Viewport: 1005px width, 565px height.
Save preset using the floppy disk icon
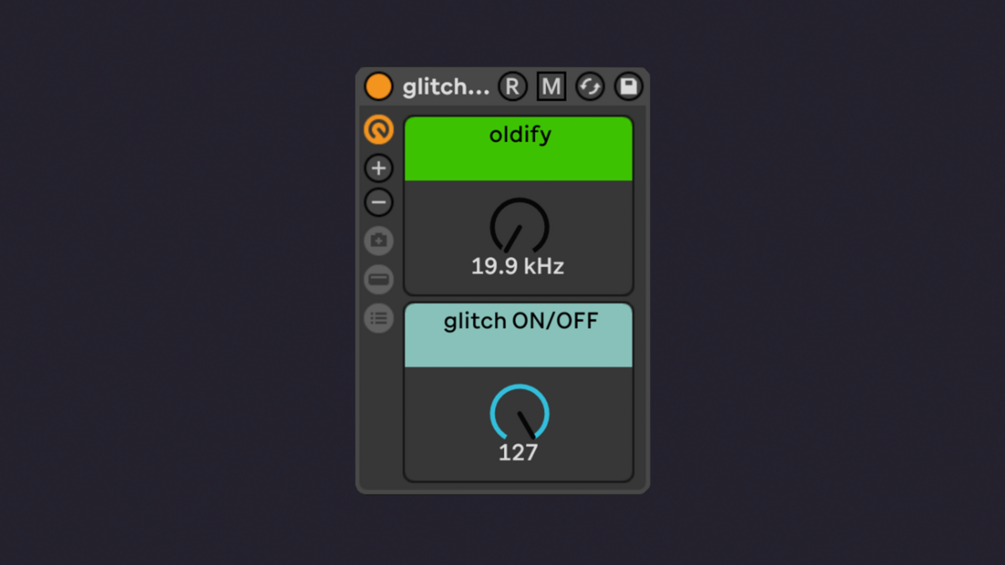click(x=628, y=86)
